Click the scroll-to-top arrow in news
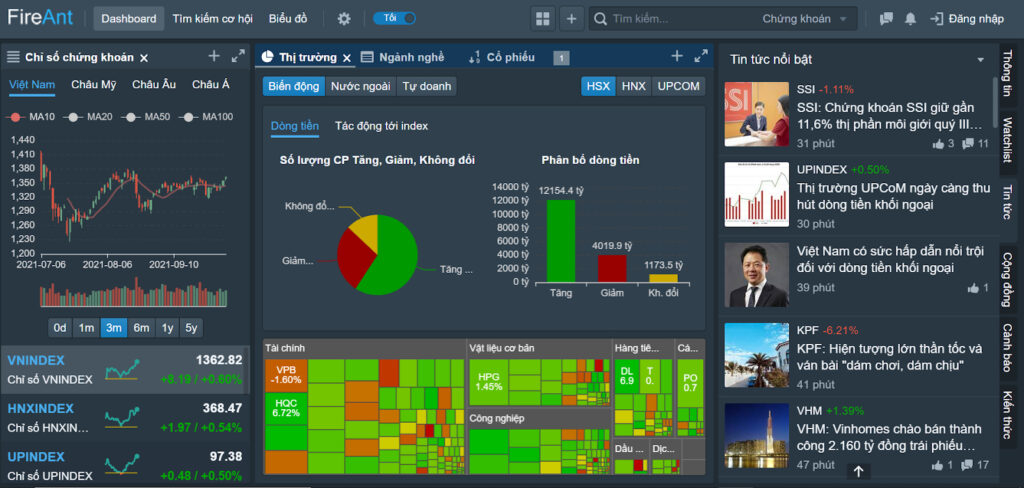The image size is (1024, 488). 859,471
